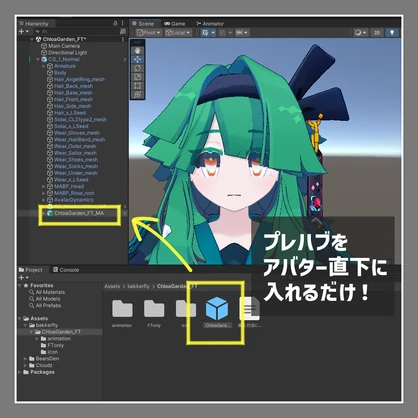Switch to the Animator tab

(210, 23)
